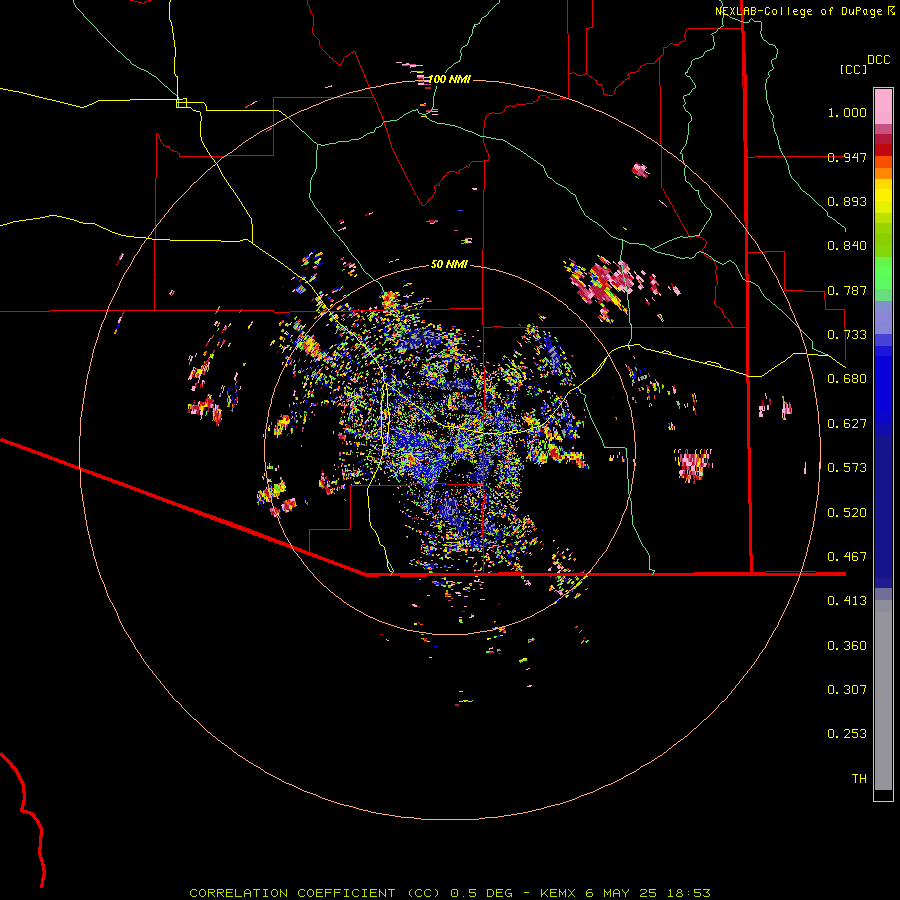Click the 0.840 color scale value
The height and width of the screenshot is (900, 900).
click(x=847, y=246)
